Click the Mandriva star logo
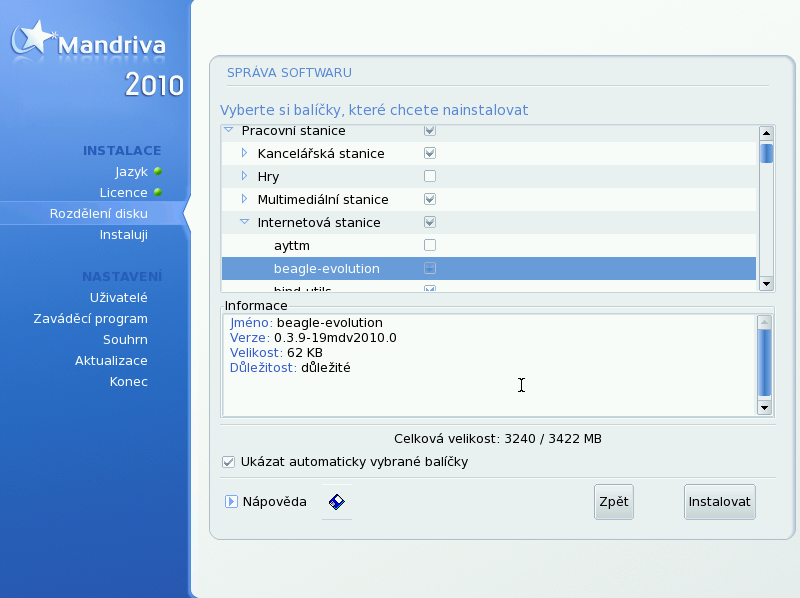Screen dimensions: 800x598 [33, 37]
